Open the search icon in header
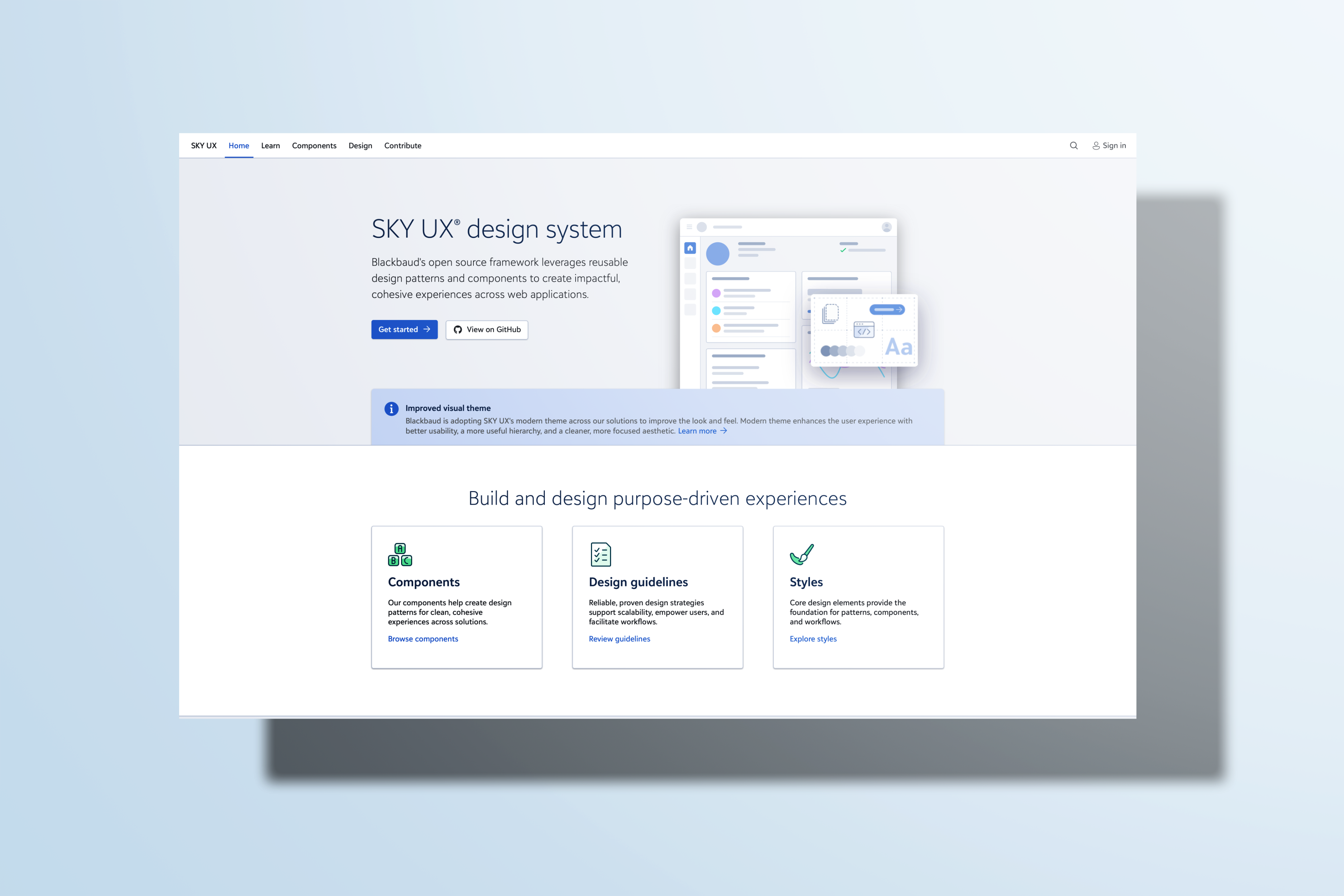The width and height of the screenshot is (1344, 896). pyautogui.click(x=1074, y=146)
